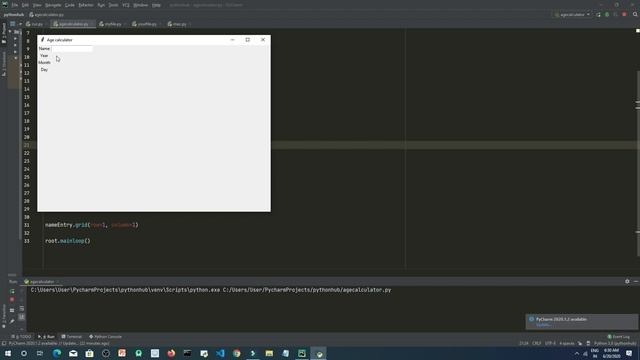This screenshot has height=360, width=640.
Task: Open Visual Studio Code from taskbar
Action: pos(220,353)
